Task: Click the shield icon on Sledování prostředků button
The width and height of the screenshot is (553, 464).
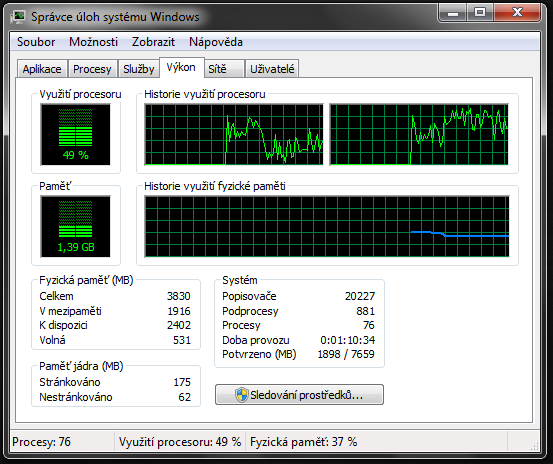Action: point(242,395)
